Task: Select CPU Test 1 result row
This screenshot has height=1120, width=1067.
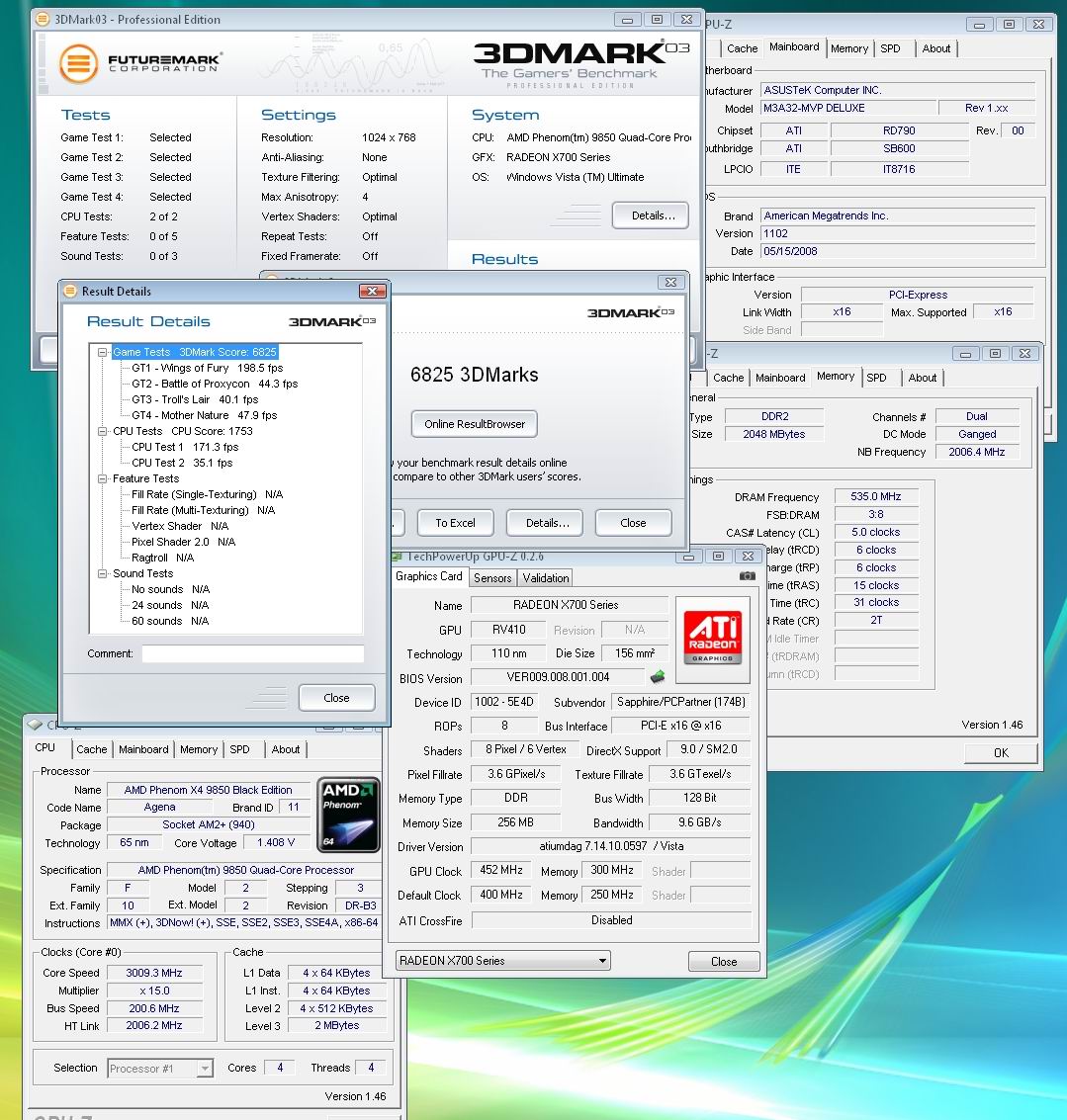Action: (x=185, y=447)
